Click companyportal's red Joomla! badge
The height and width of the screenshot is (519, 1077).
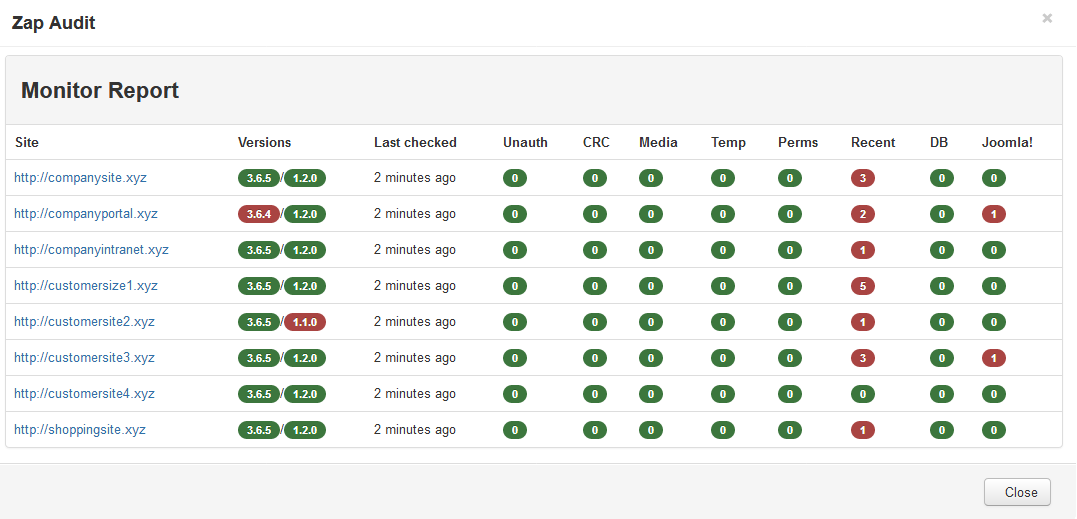click(x=993, y=214)
